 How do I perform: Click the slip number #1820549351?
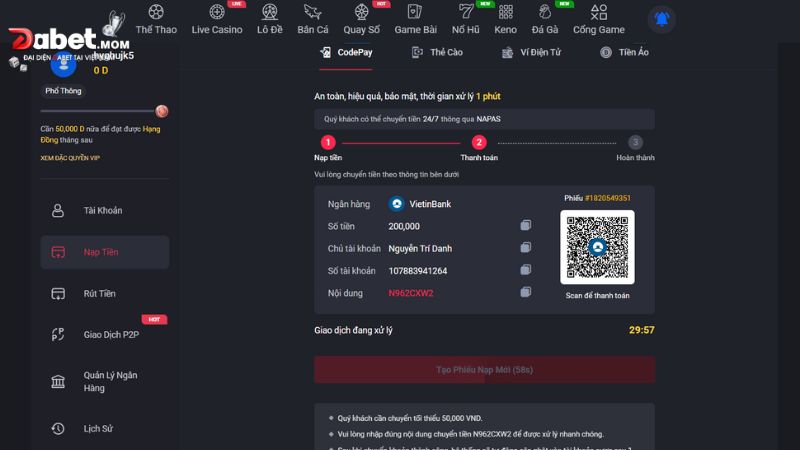point(608,198)
